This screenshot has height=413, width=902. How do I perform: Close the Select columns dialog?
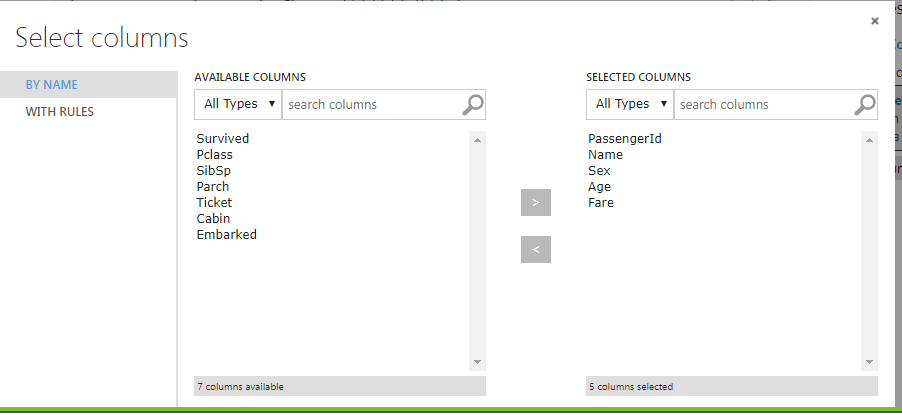click(875, 20)
